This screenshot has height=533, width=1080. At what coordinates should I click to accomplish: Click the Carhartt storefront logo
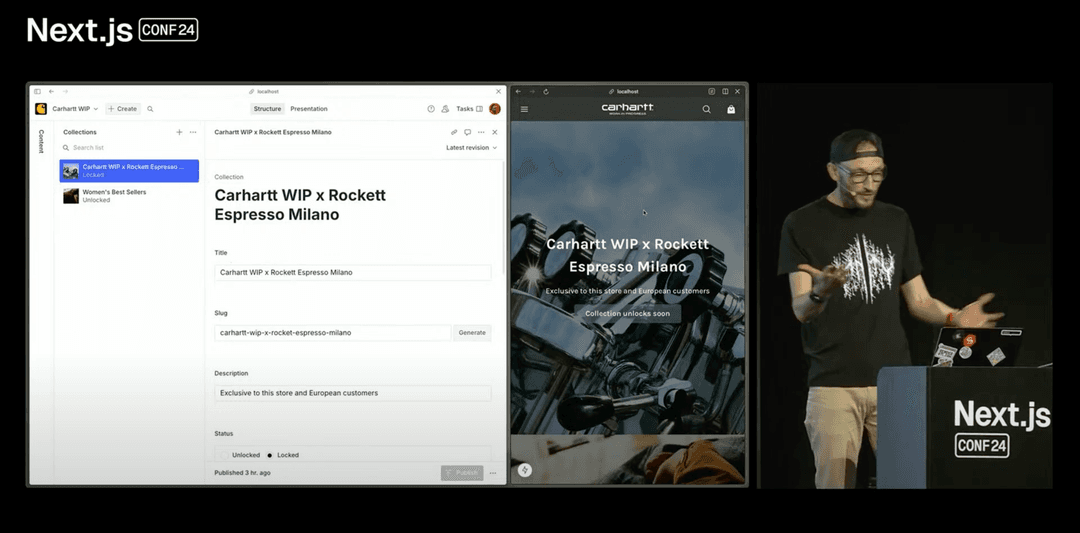pos(627,109)
